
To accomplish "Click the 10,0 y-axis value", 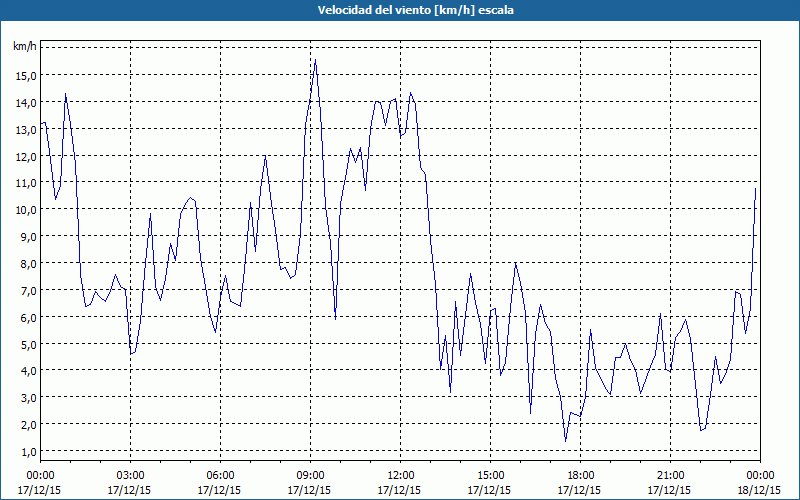I will (26, 210).
